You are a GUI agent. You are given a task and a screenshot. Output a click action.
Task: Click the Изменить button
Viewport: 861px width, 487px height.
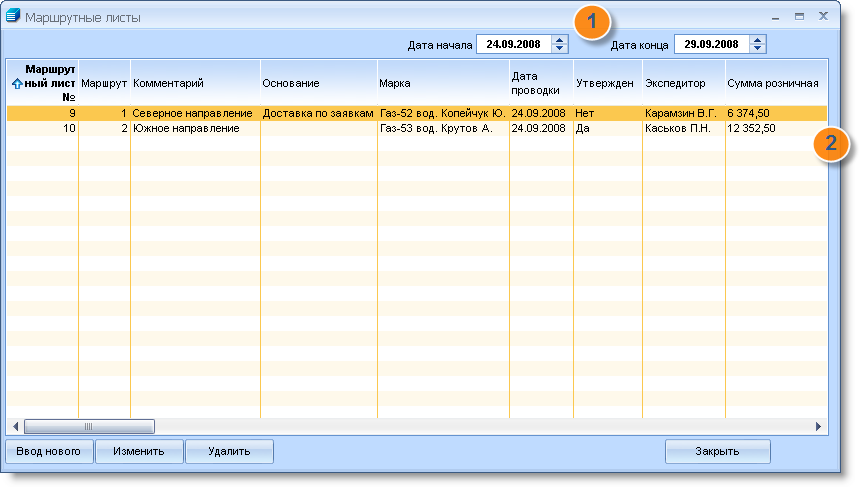139,451
